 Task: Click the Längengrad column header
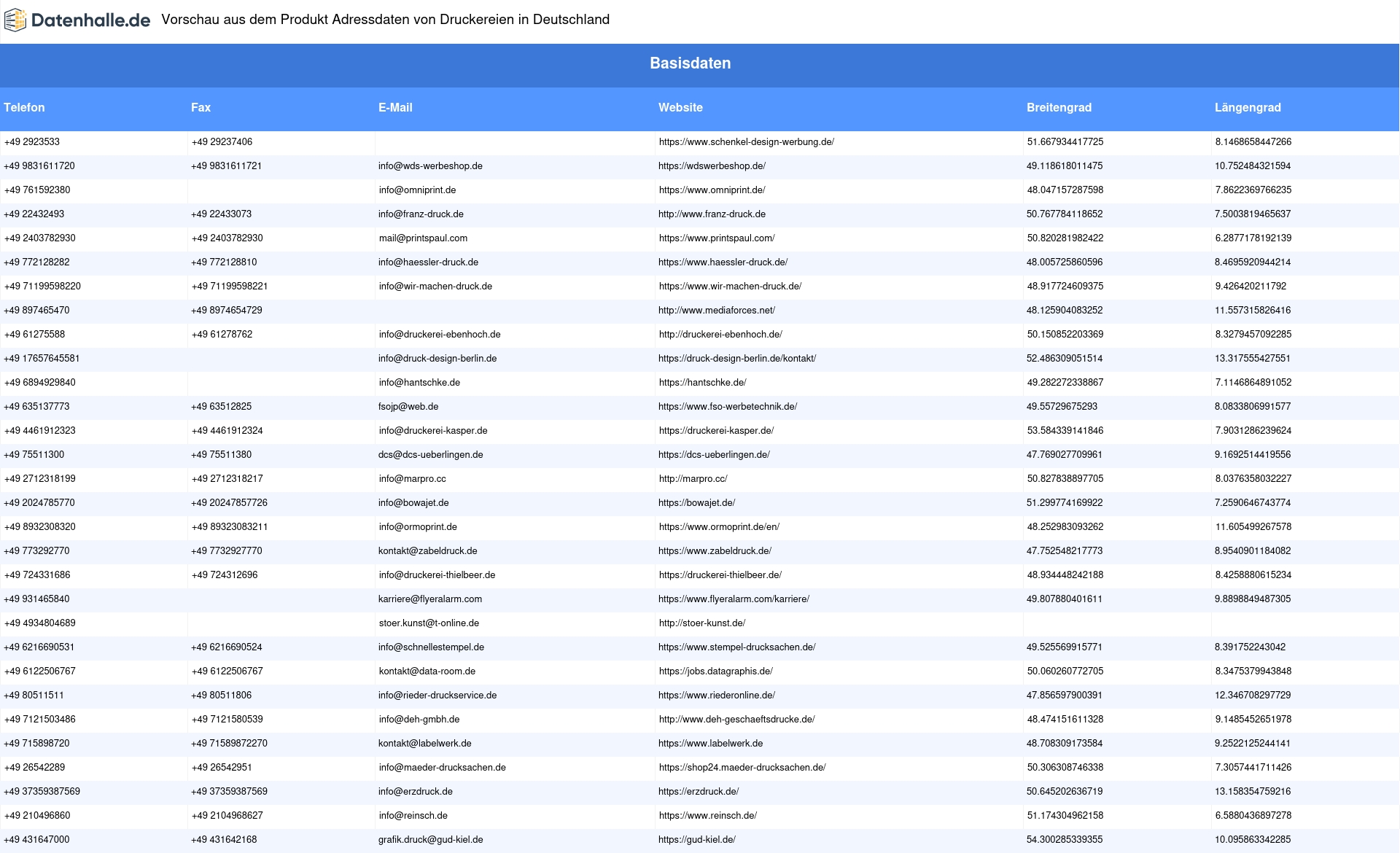pyautogui.click(x=1248, y=108)
